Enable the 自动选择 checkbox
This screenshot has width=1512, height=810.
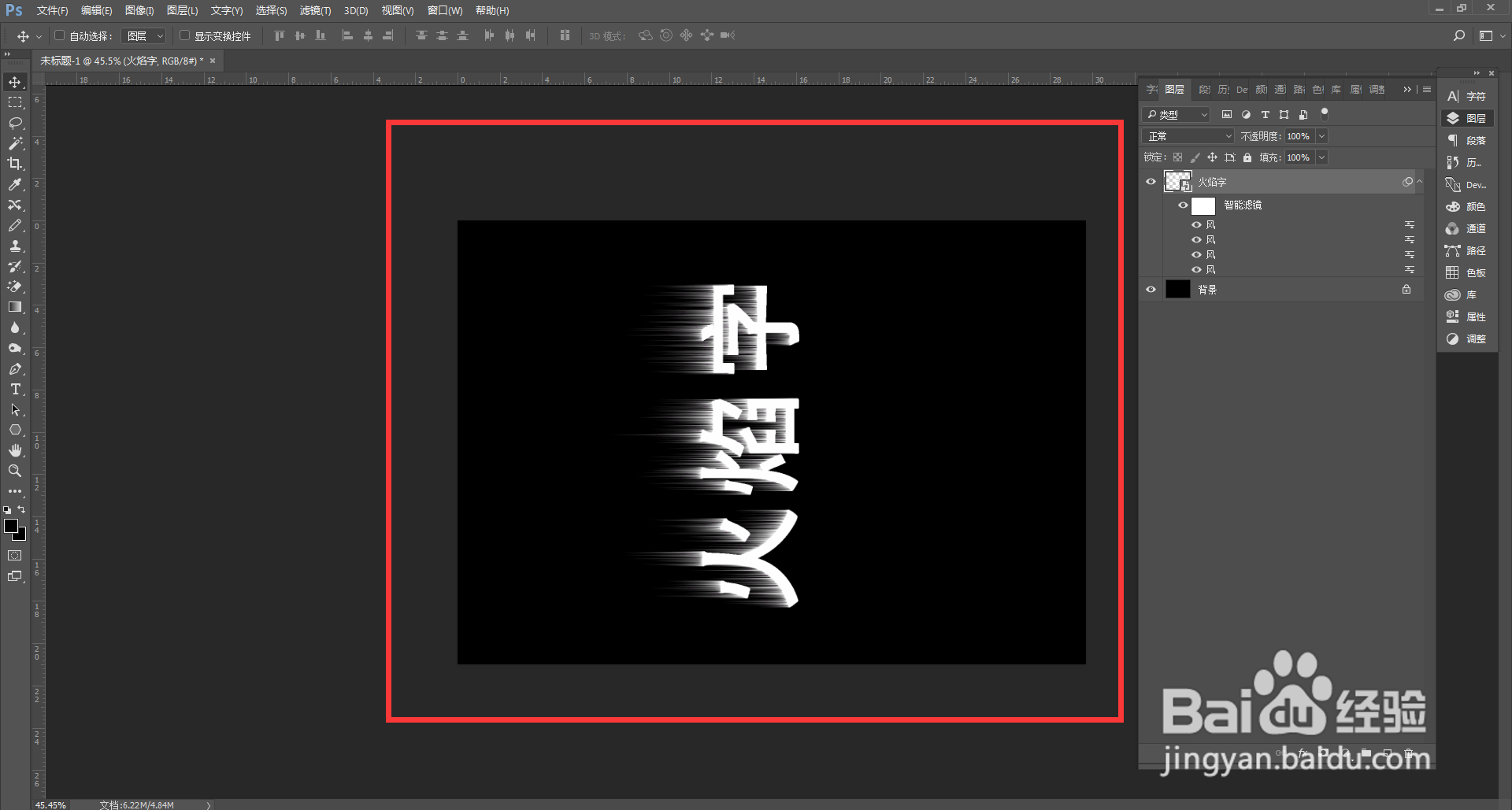pyautogui.click(x=59, y=35)
